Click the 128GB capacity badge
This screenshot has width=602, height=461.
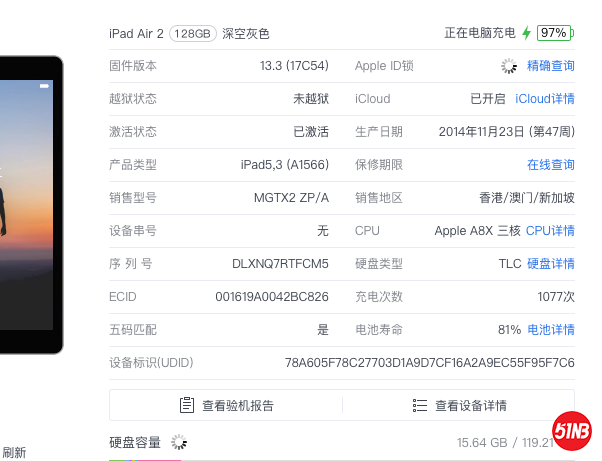(x=193, y=34)
